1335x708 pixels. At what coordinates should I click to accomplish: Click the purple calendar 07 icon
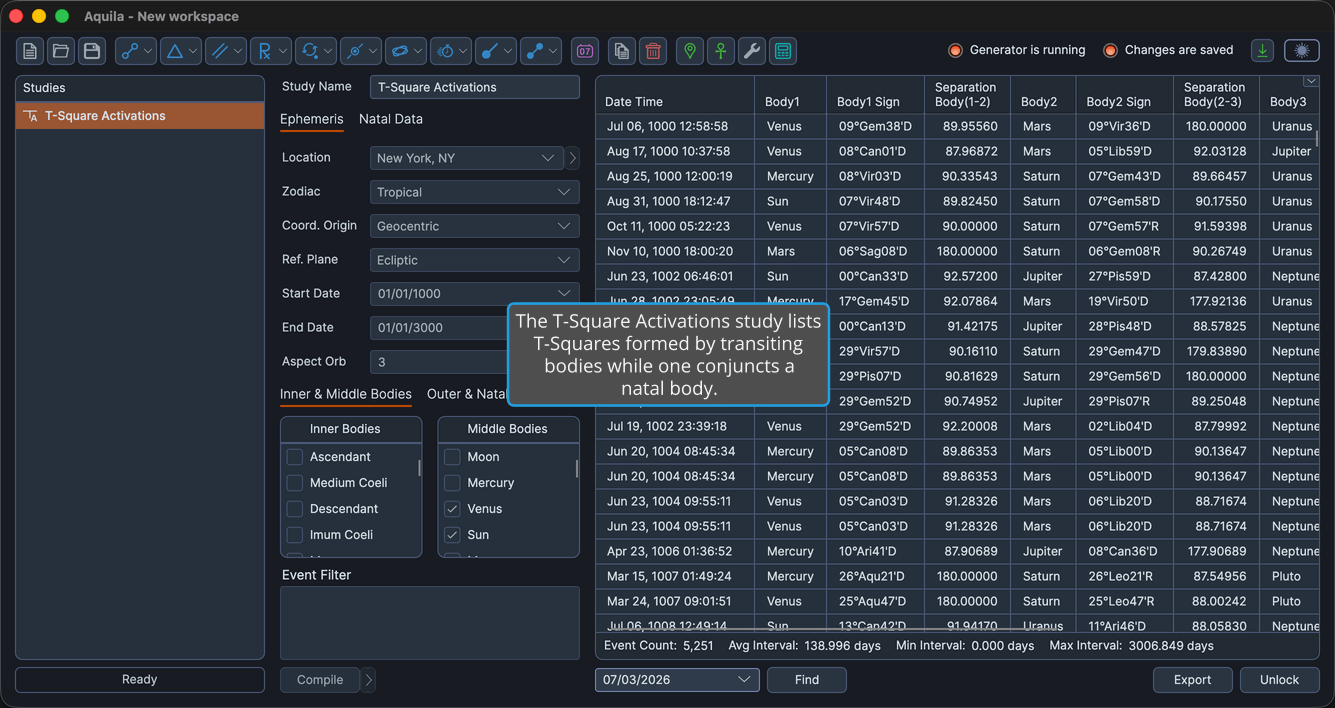click(585, 51)
